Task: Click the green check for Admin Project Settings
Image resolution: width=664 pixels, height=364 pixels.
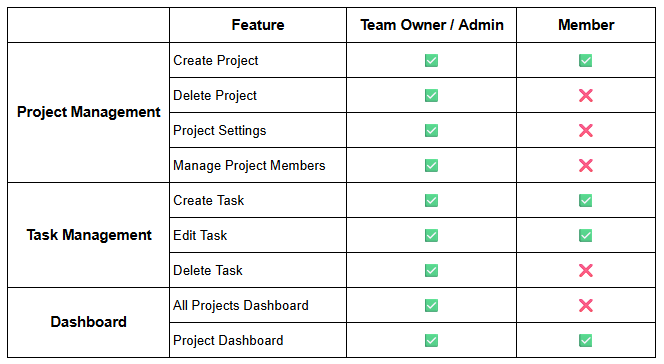Action: tap(431, 130)
